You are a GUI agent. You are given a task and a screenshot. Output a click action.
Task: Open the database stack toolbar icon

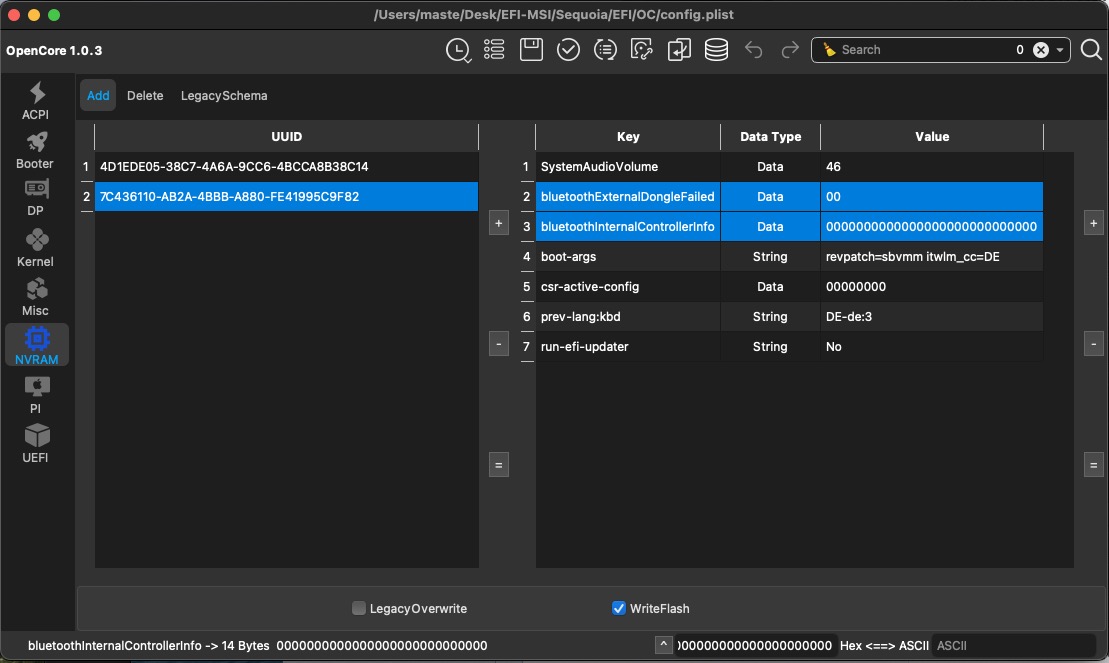pos(716,50)
